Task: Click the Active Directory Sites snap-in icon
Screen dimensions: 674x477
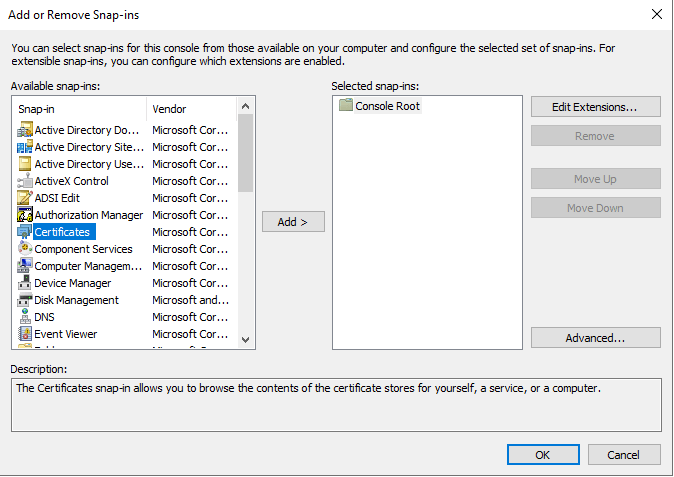Action: (x=25, y=147)
